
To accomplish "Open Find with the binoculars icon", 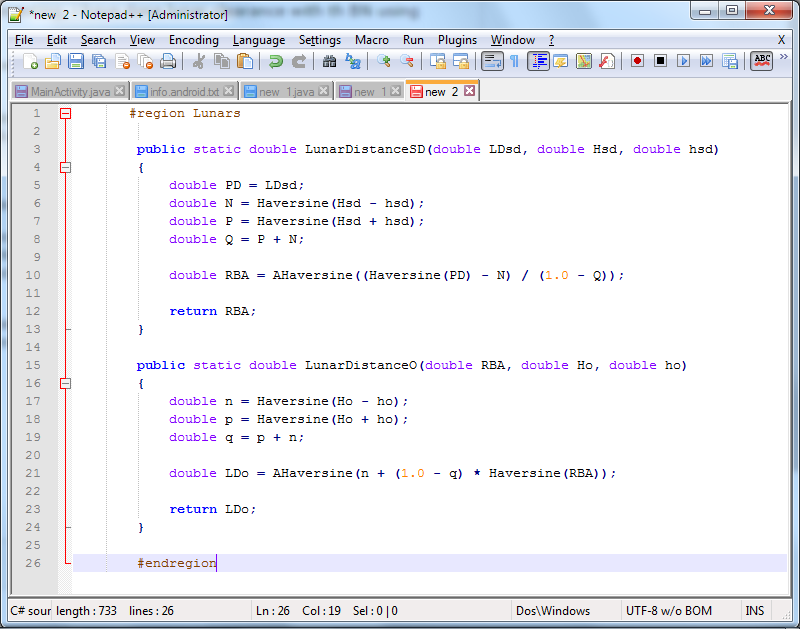I will [329, 61].
